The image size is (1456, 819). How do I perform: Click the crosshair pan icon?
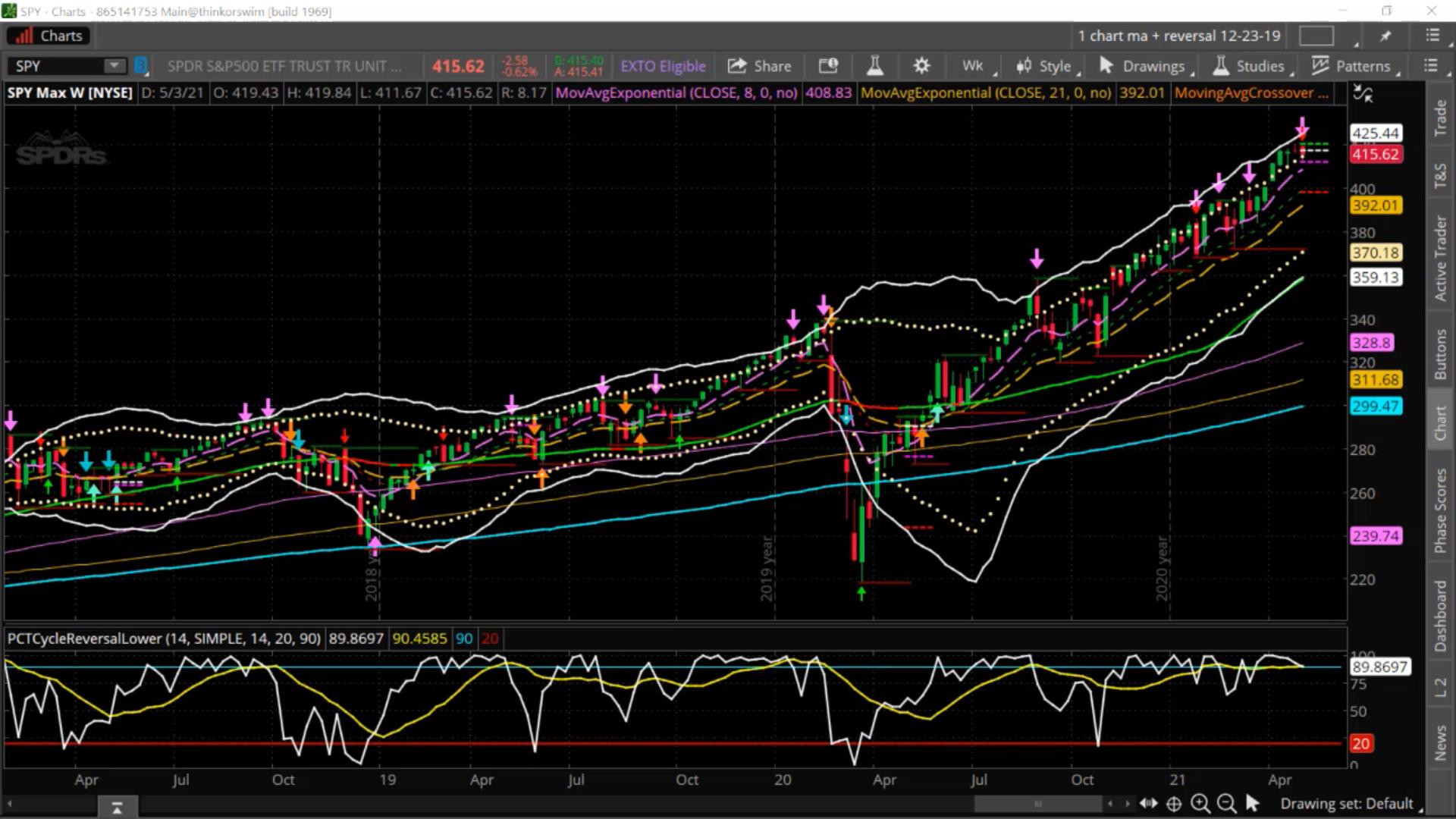point(1174,803)
